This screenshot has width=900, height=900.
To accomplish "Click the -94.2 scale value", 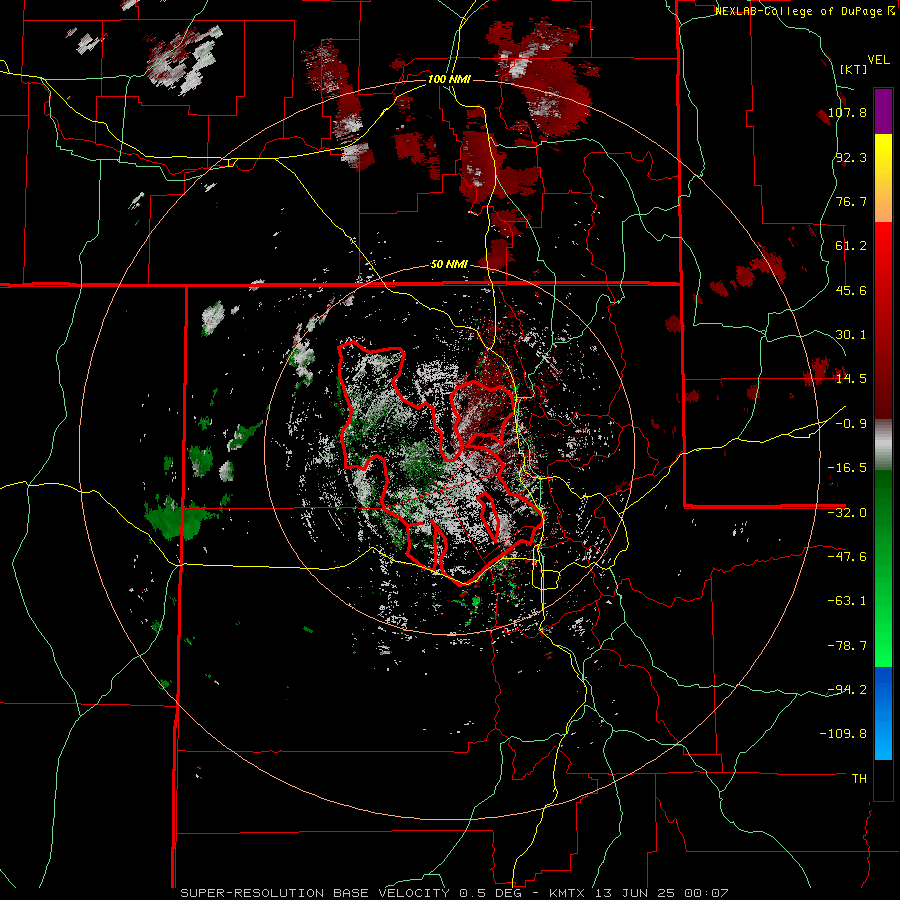I will click(x=847, y=689).
